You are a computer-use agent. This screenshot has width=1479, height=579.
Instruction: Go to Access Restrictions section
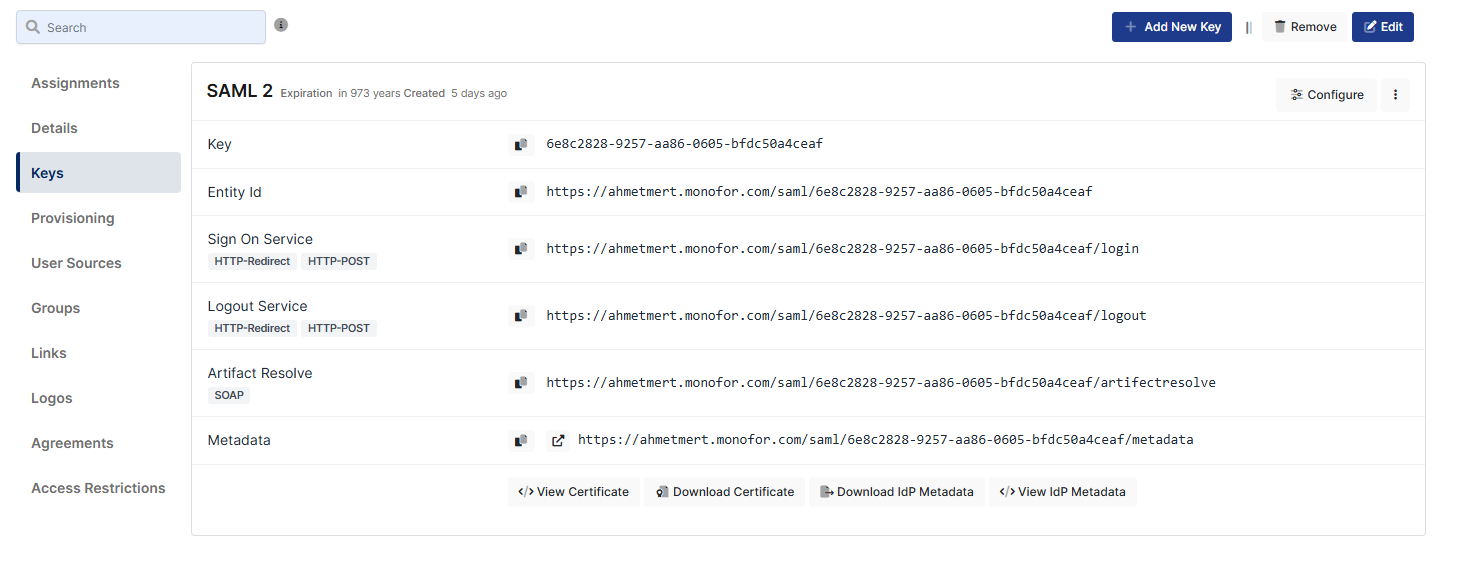click(x=98, y=488)
